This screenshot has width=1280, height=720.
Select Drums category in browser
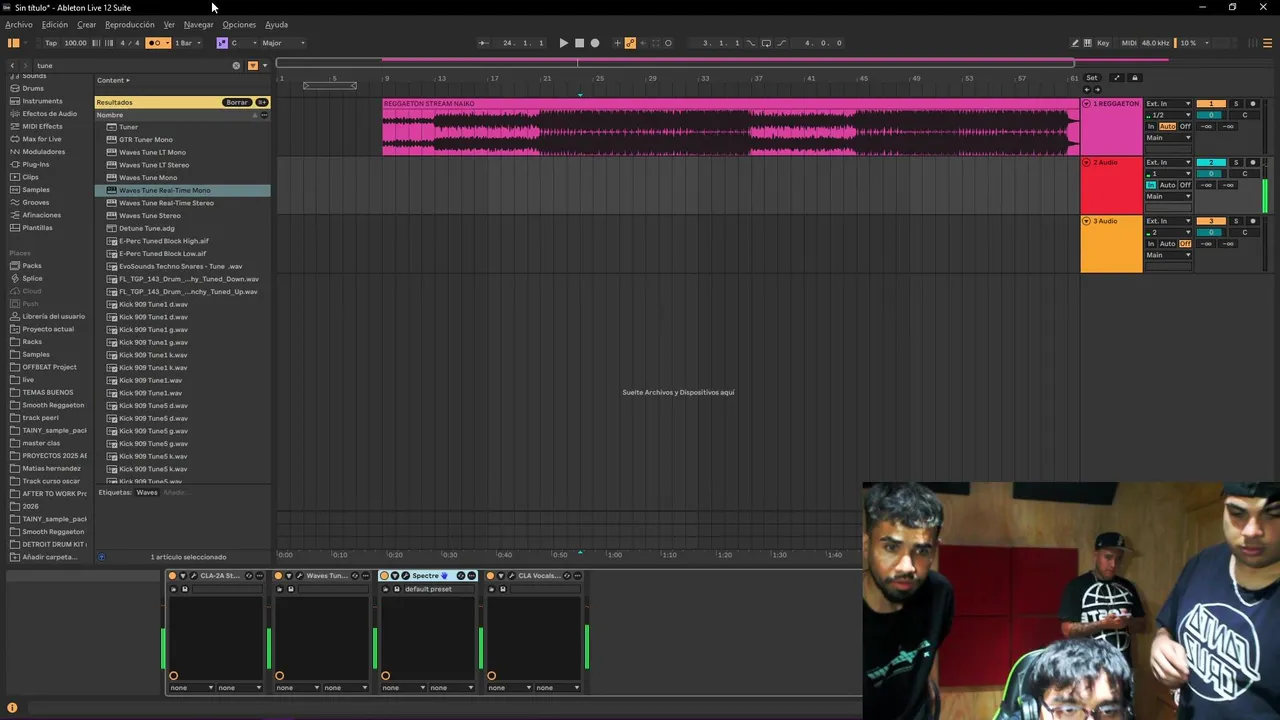point(33,88)
